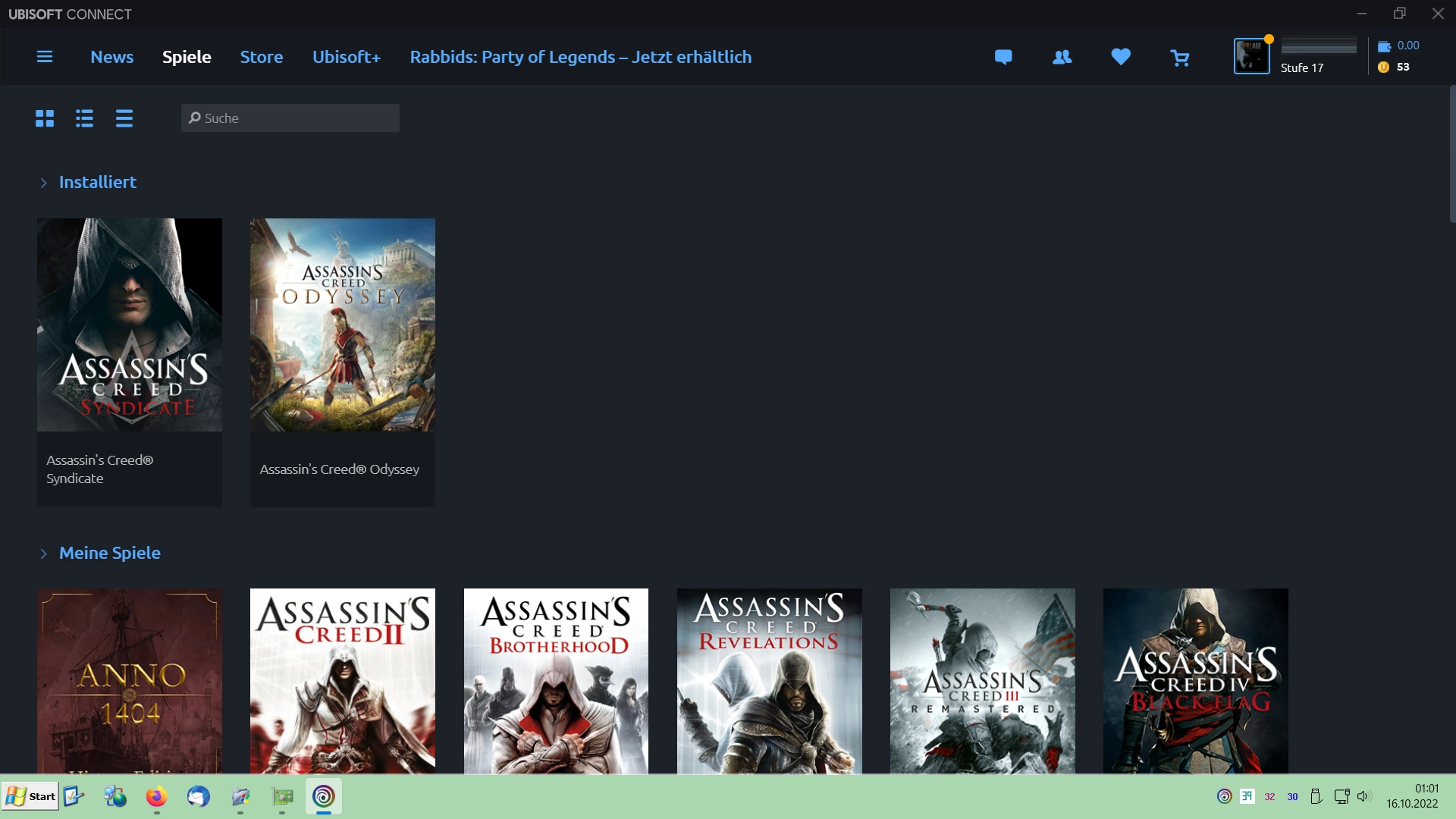This screenshot has height=819, width=1456.
Task: Click the volume speaker tray icon
Action: (x=1363, y=796)
